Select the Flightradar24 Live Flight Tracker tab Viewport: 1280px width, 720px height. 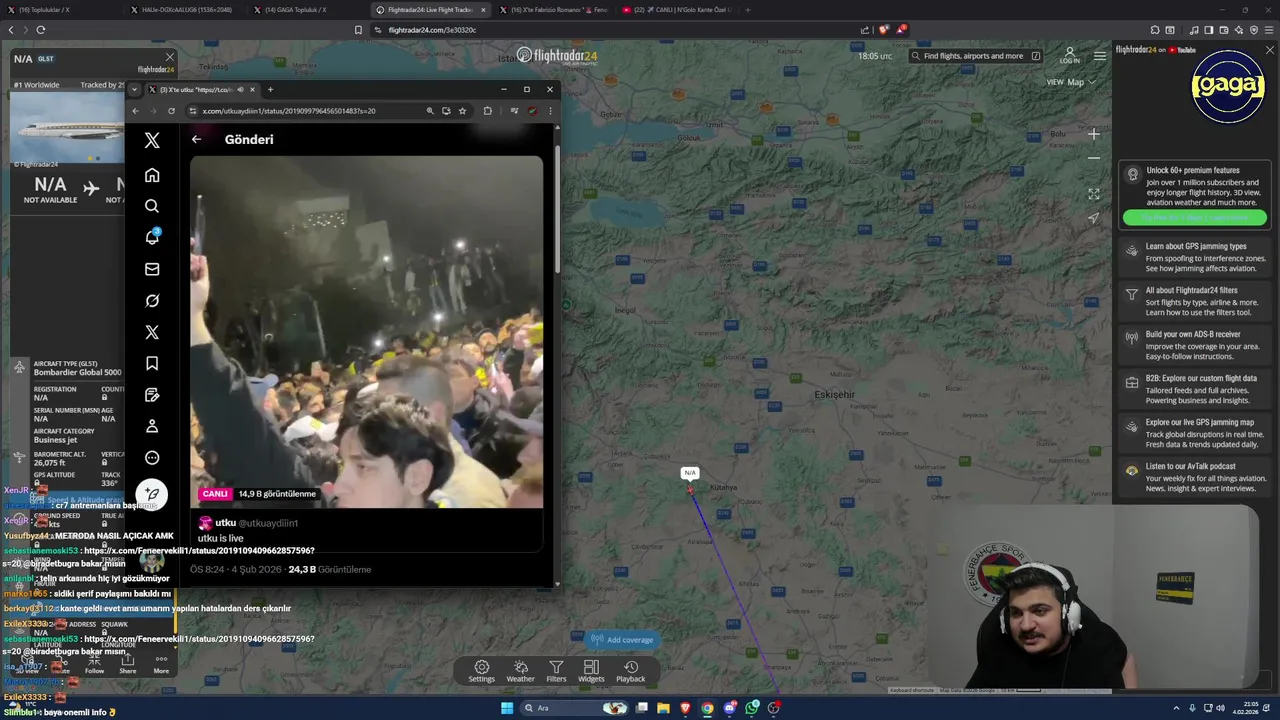tap(430, 10)
